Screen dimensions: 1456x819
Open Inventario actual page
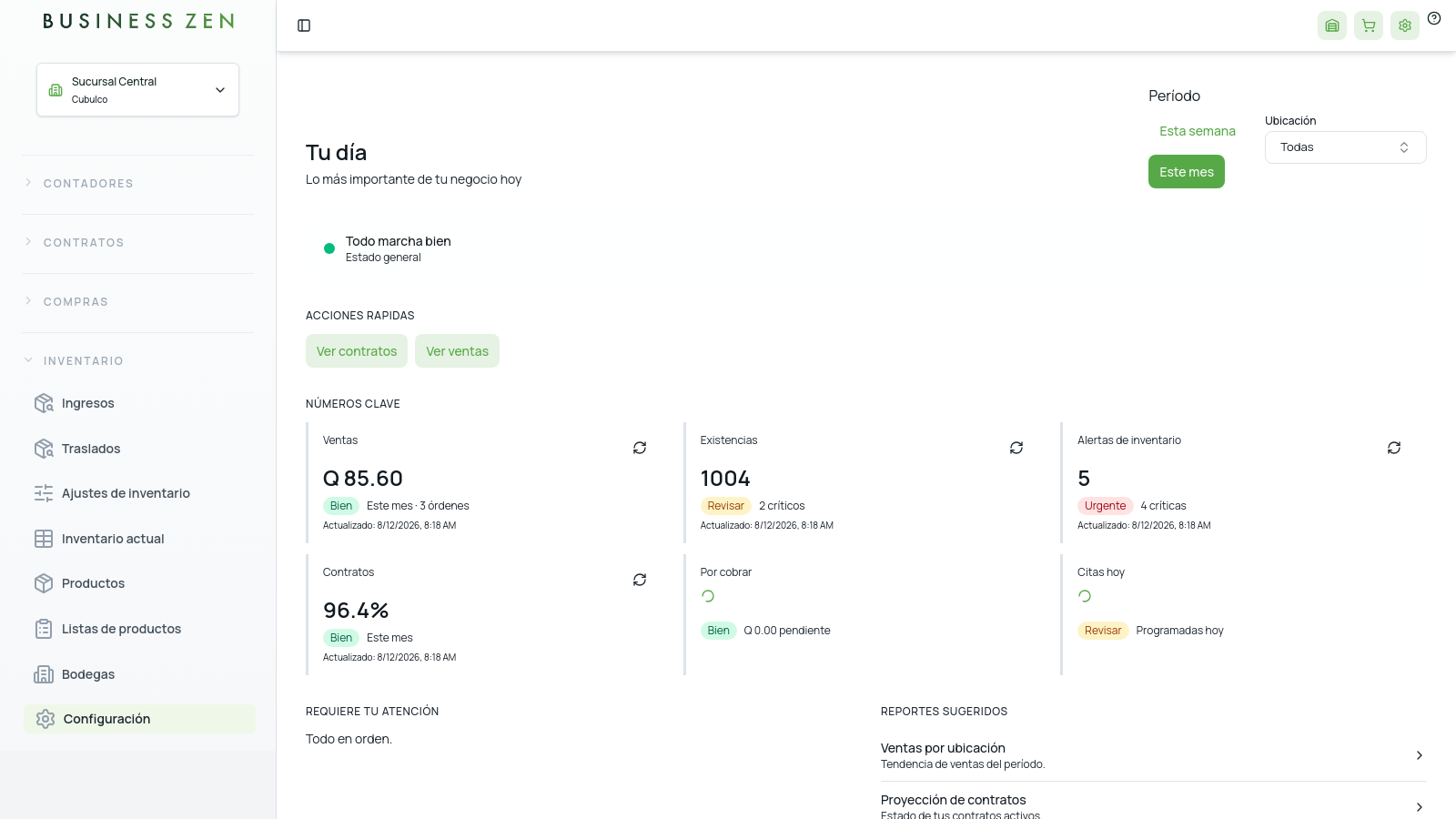click(139, 539)
